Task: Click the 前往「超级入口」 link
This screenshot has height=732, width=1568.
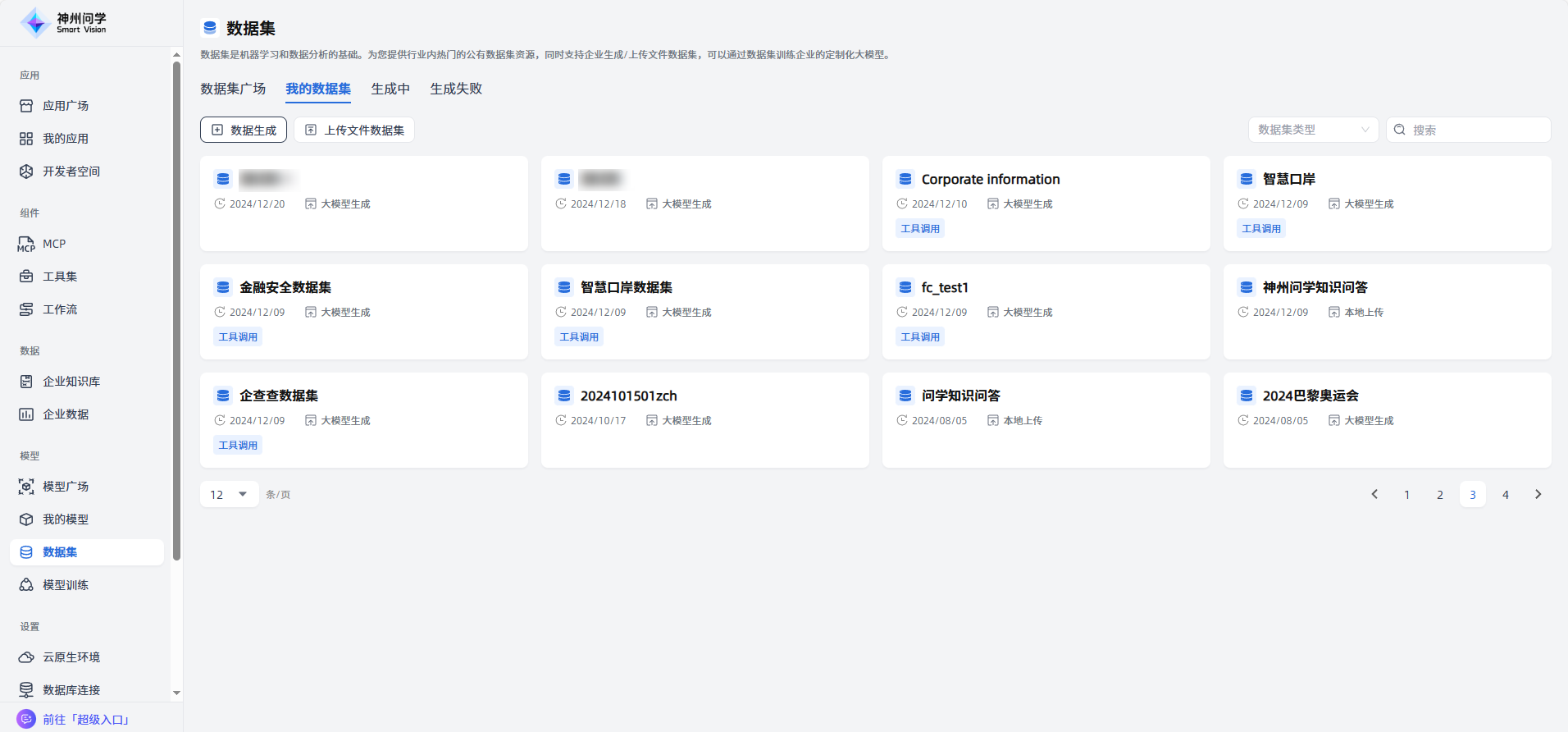Action: 85,719
